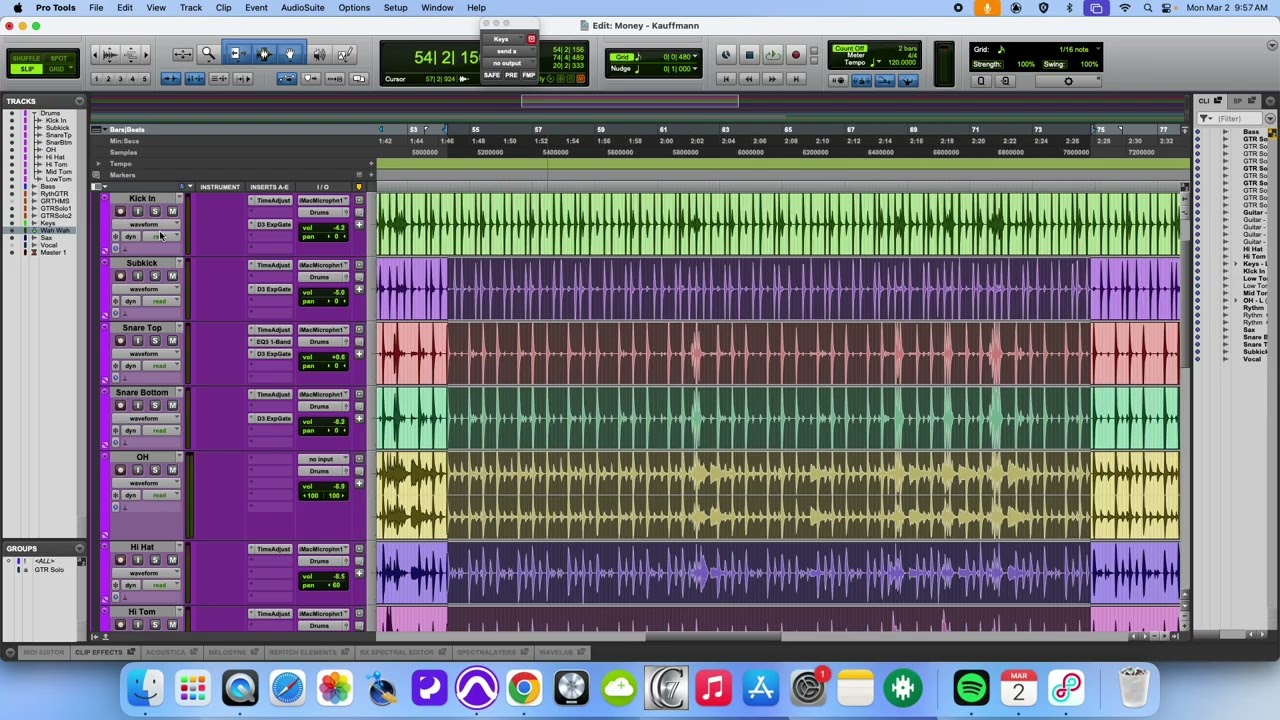Click the Wait for Note icon
Screen dimensions: 1280x720
point(838,80)
